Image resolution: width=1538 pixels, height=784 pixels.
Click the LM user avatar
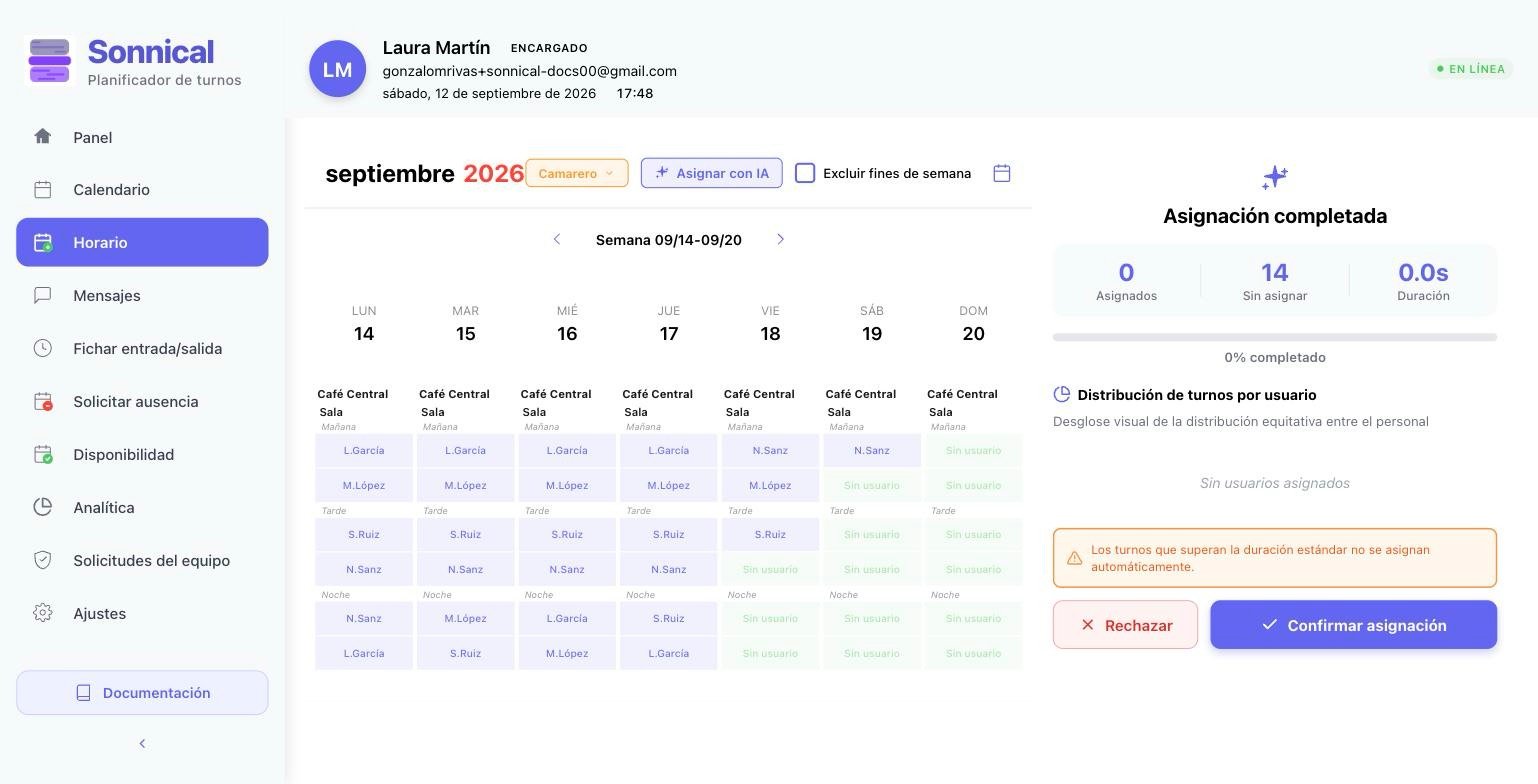coord(337,69)
